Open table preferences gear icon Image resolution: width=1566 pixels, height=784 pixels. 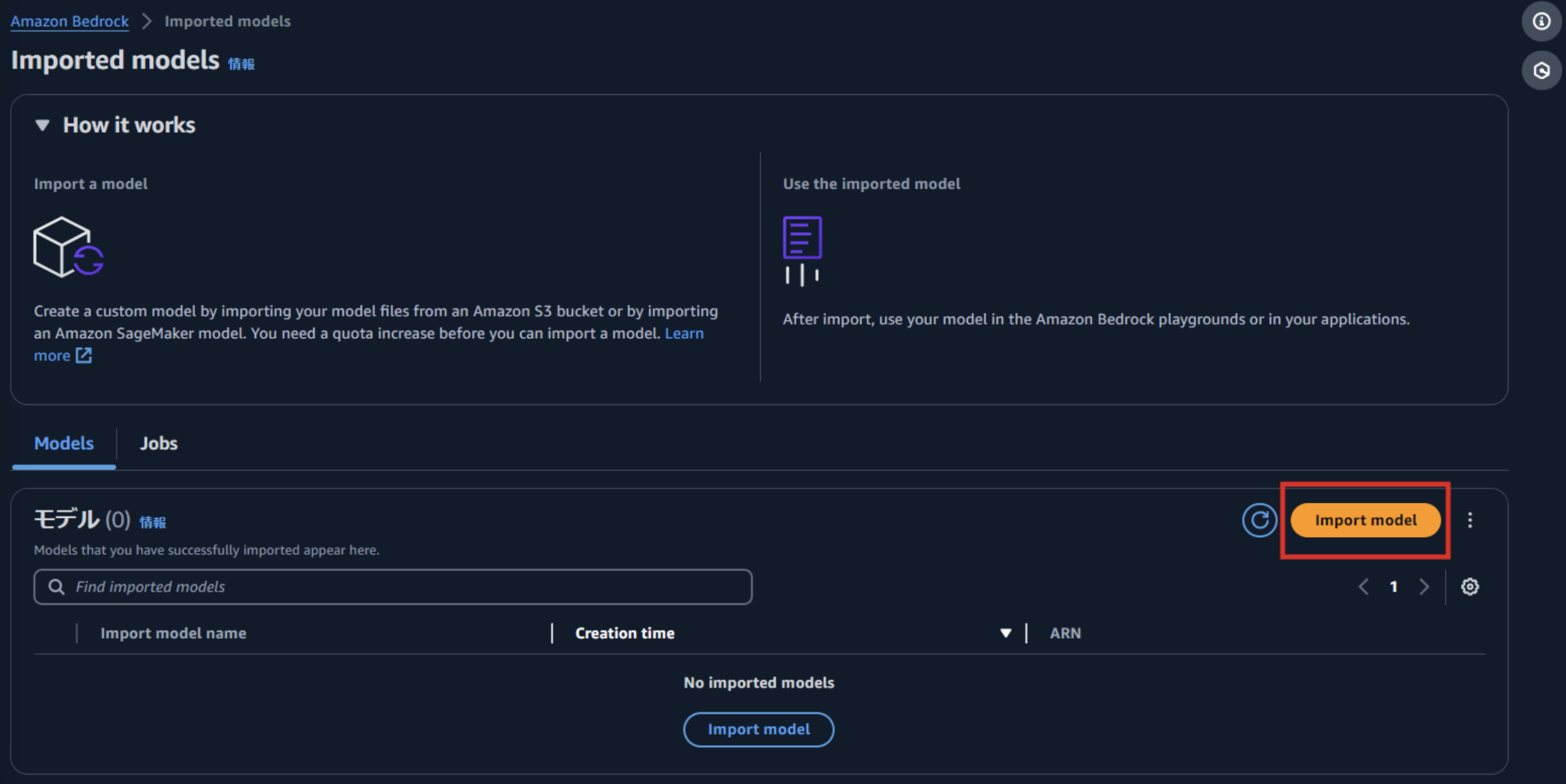click(1469, 586)
